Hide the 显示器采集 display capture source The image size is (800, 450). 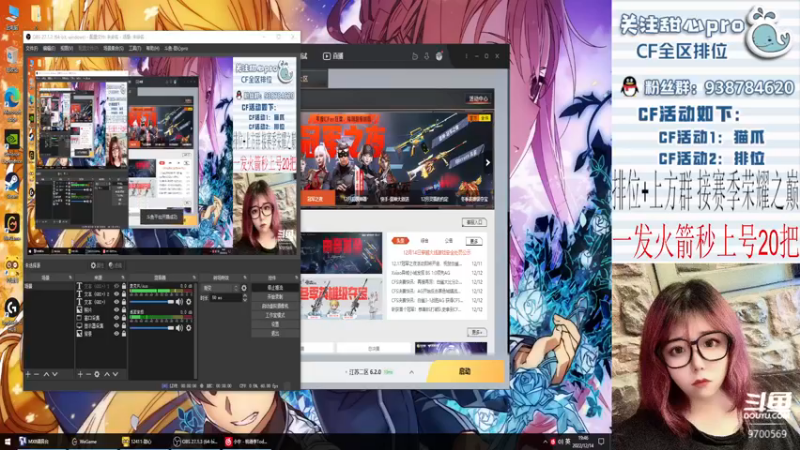point(116,326)
